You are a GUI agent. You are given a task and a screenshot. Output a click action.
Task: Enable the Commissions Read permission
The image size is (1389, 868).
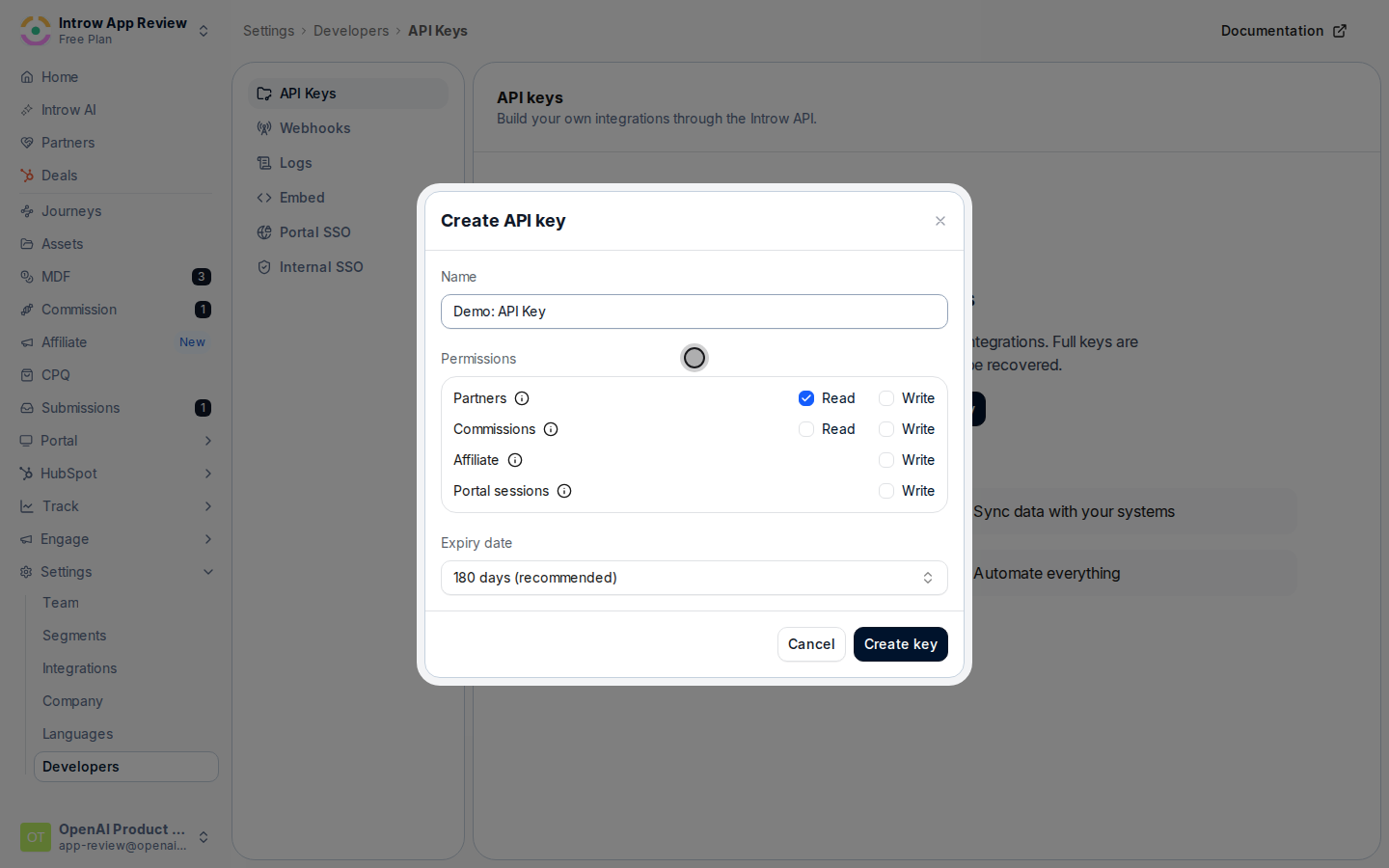[806, 429]
